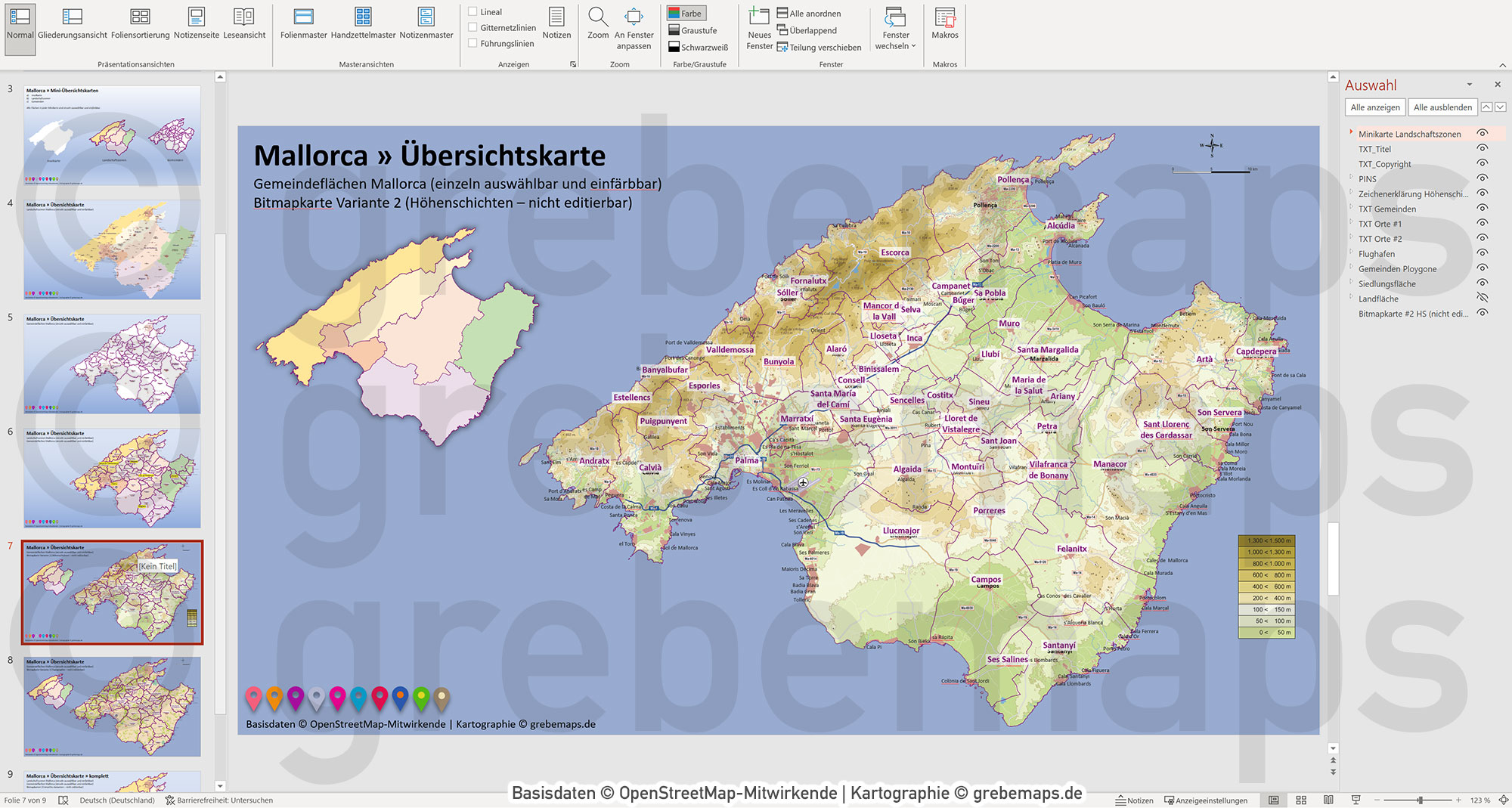The height and width of the screenshot is (808, 1512).
Task: Click Alle anzeigen button
Action: tap(1375, 107)
